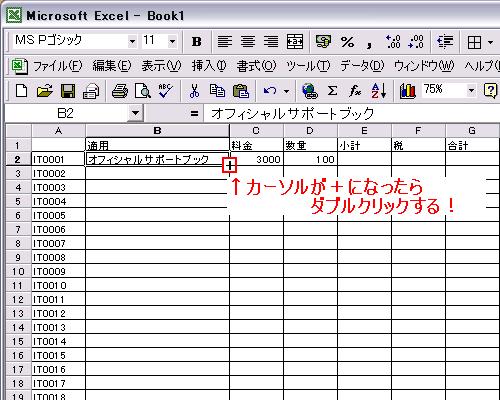
Task: Cut the selection with scissors icon
Action: coord(194,91)
